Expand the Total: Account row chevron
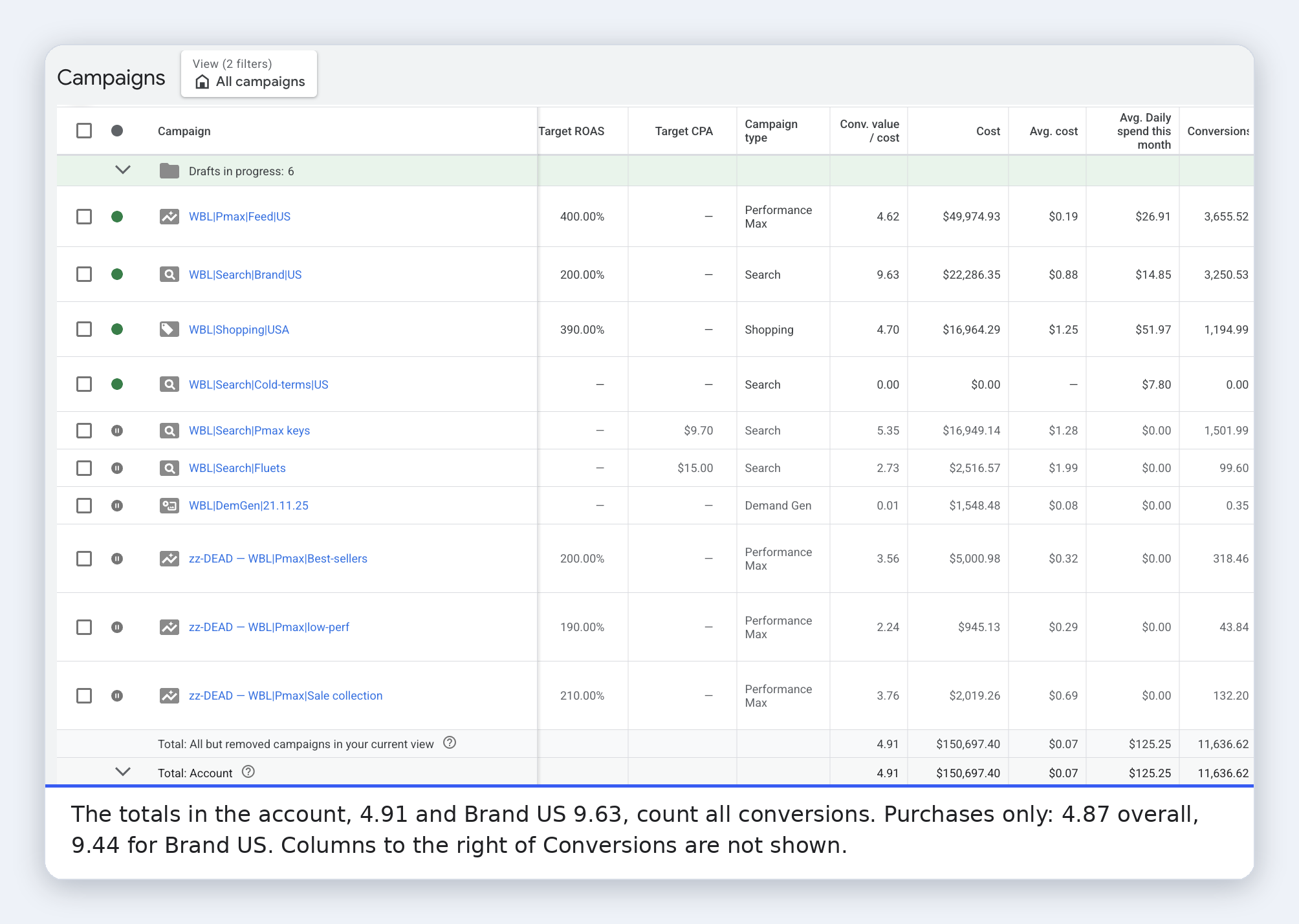The image size is (1299, 924). pyautogui.click(x=123, y=772)
